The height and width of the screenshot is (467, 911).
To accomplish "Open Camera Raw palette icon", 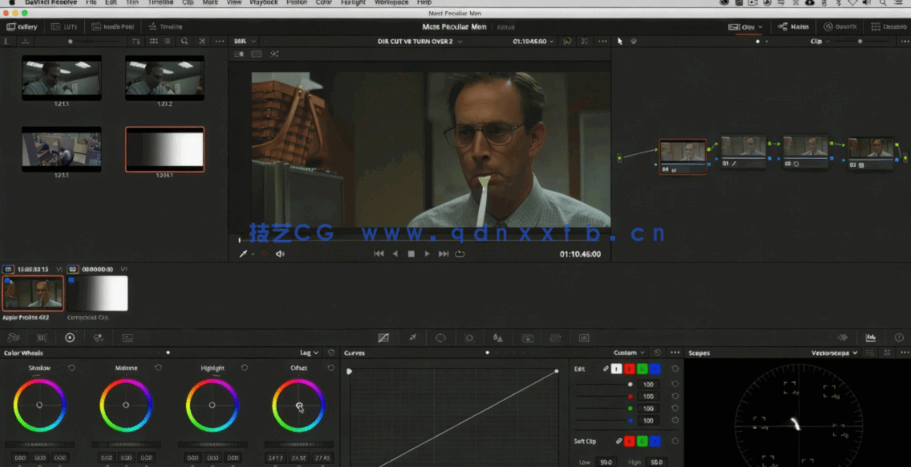I will (13, 337).
